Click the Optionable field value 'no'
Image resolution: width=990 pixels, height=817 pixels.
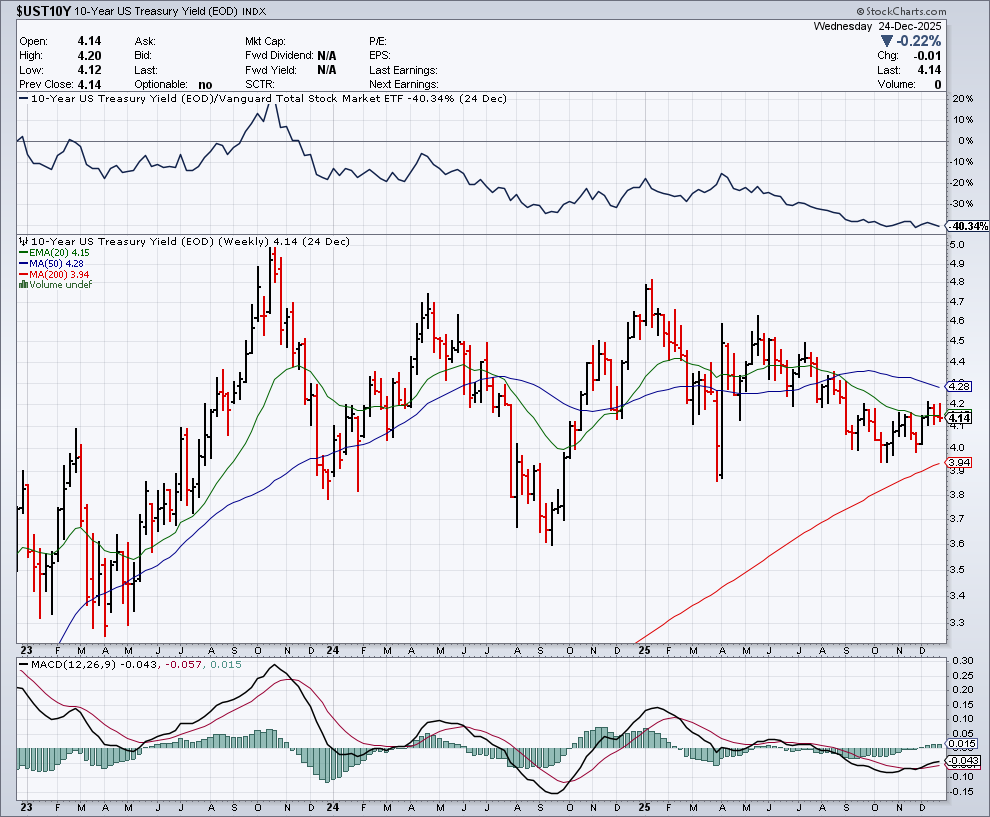(205, 85)
